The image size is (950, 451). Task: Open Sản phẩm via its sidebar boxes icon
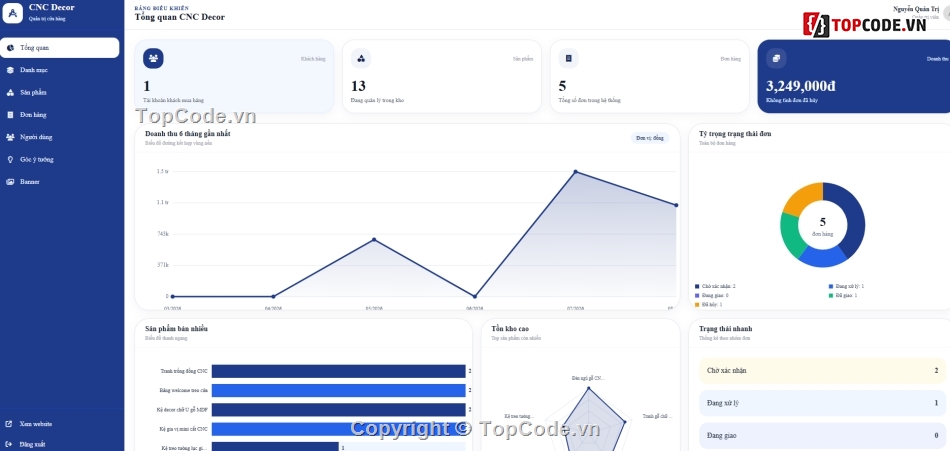point(10,93)
